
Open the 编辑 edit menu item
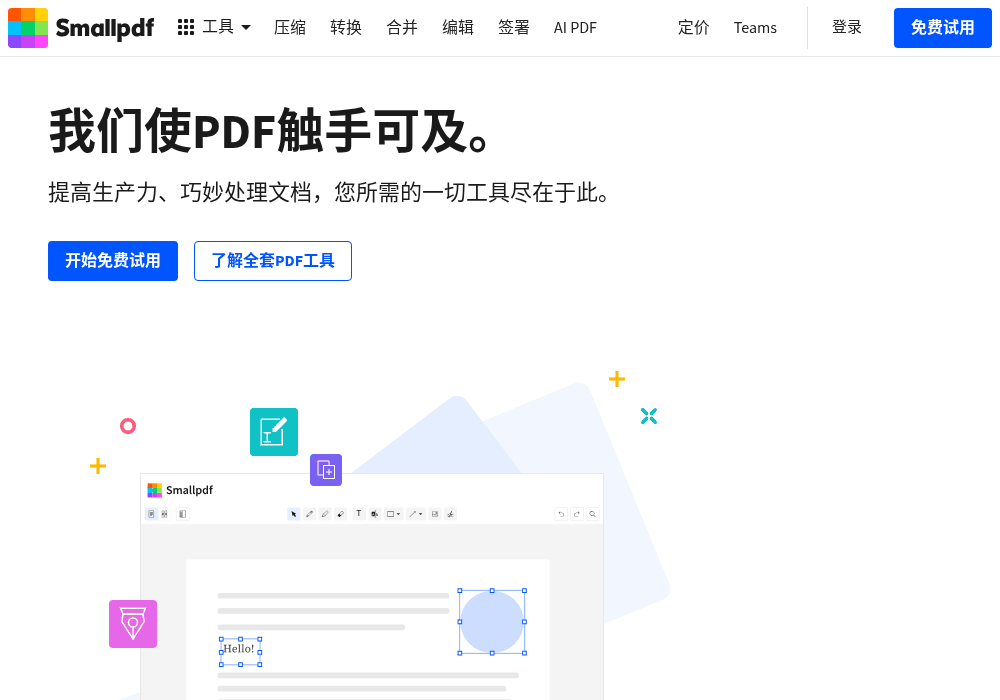[x=458, y=27]
